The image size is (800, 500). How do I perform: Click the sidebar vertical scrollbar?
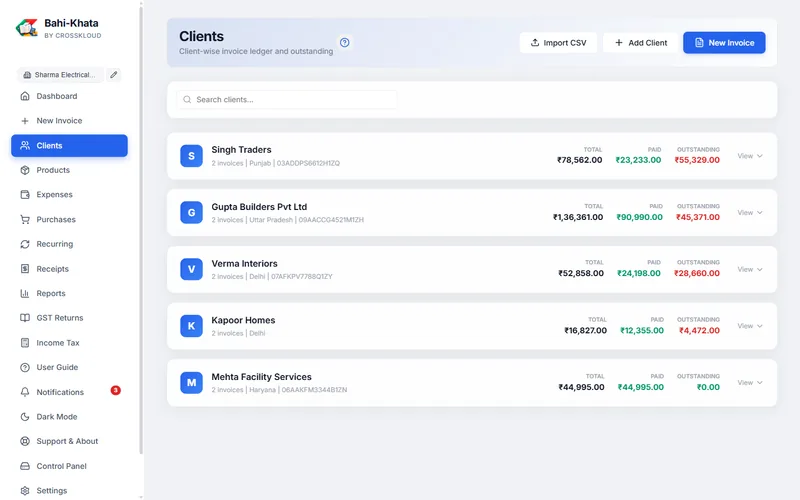coord(141,230)
